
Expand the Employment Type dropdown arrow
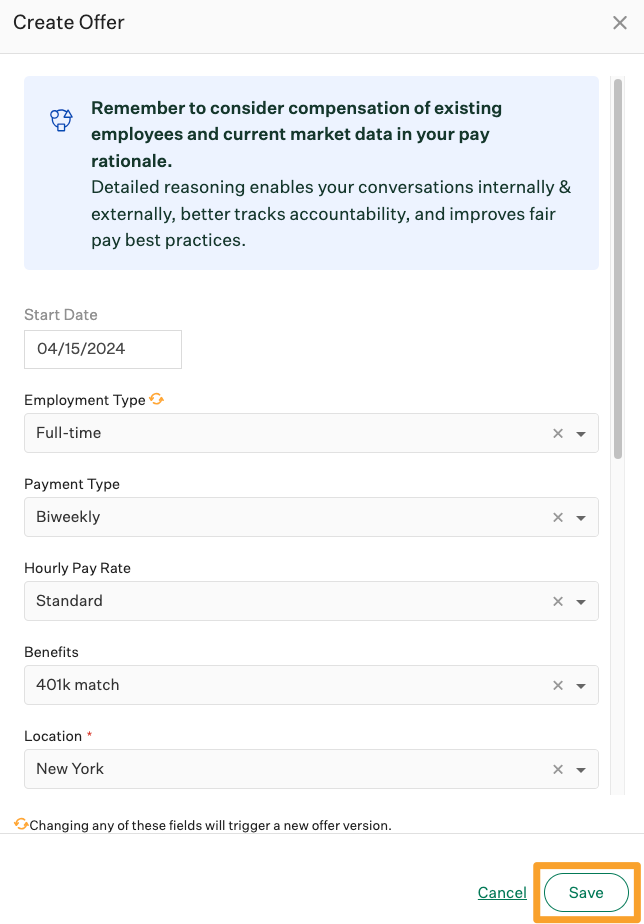click(x=581, y=434)
